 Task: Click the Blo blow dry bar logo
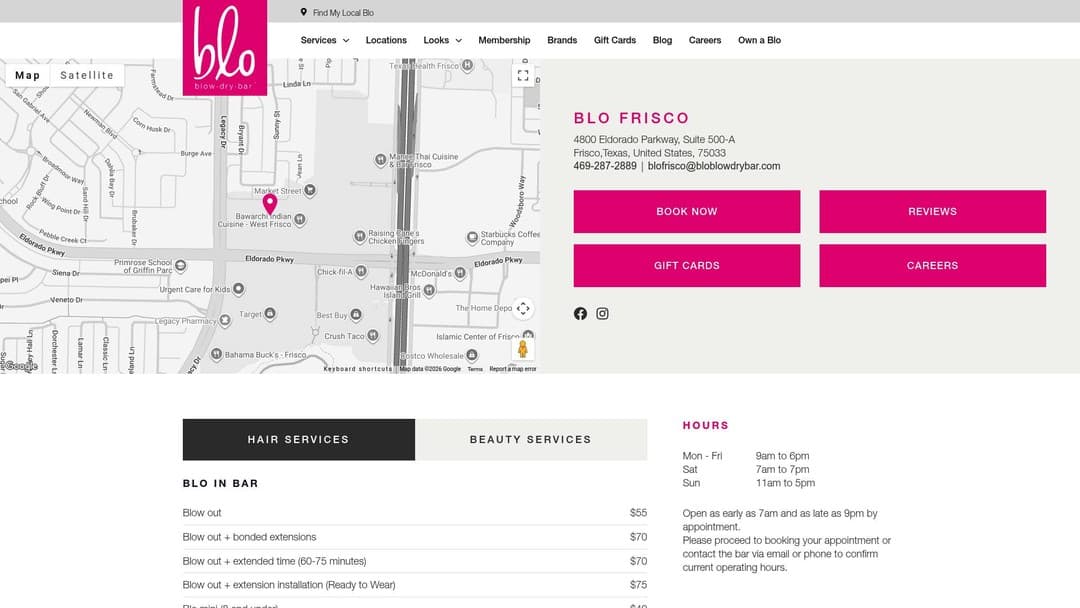[225, 48]
